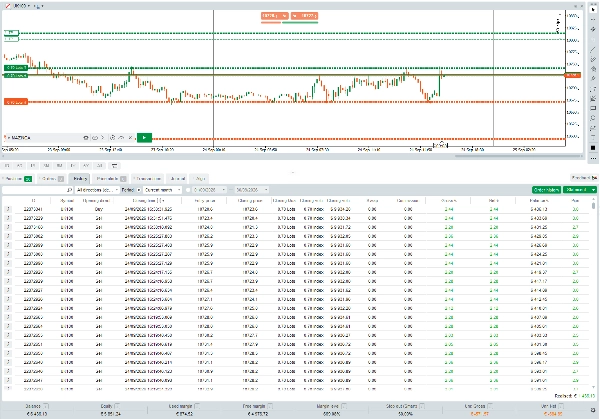
Task: Expand the Statement button arrow
Action: tap(593, 190)
